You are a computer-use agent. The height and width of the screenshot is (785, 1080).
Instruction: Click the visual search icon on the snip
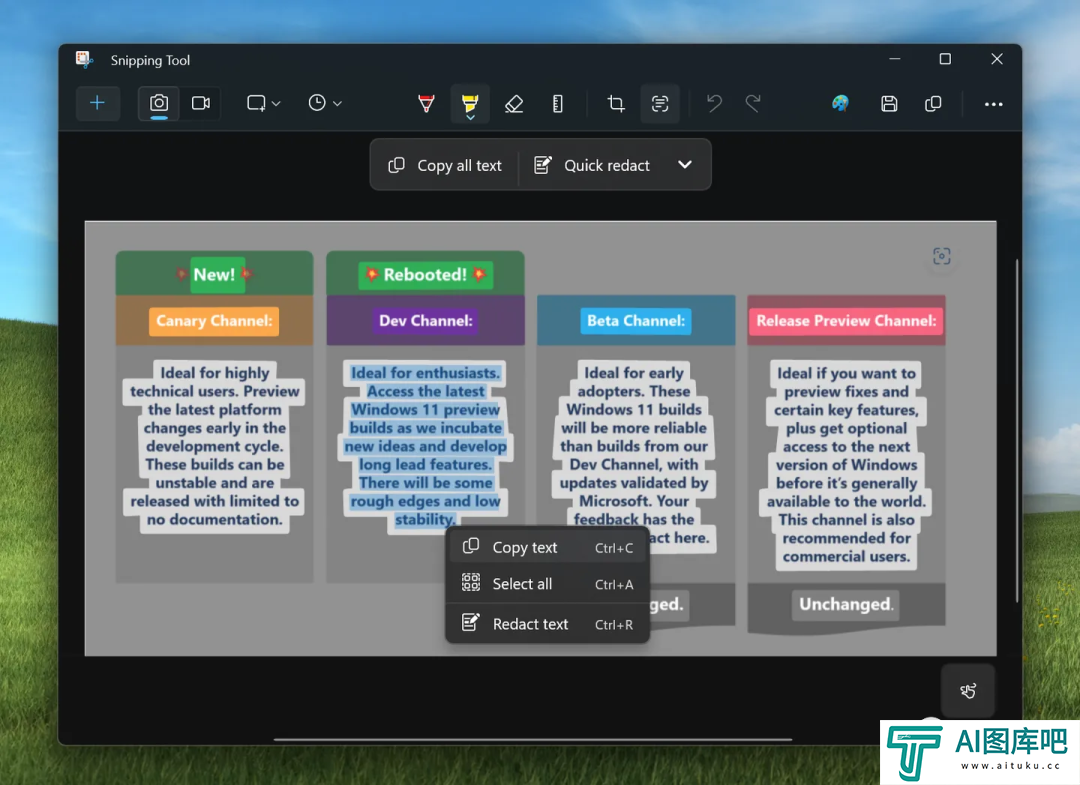point(942,256)
